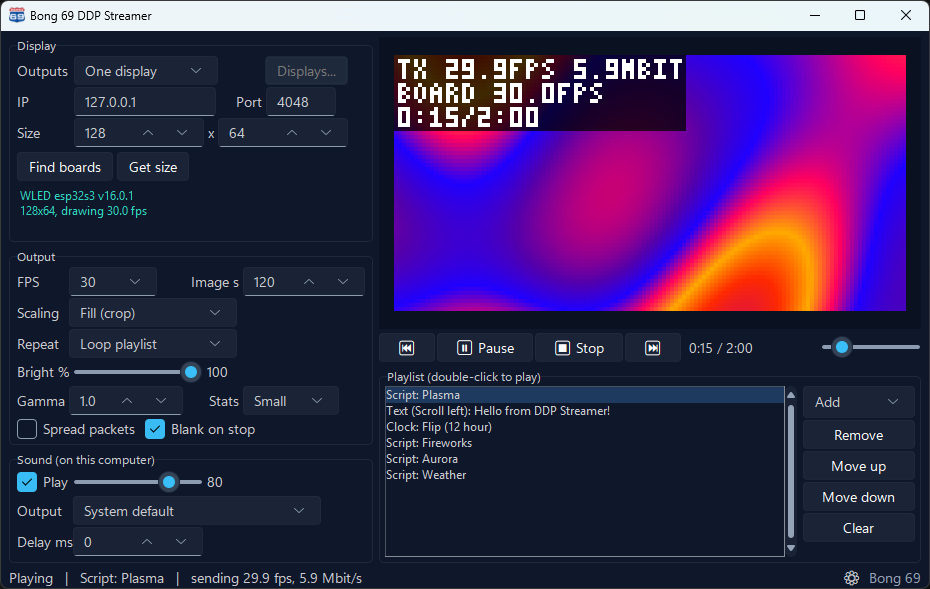The image size is (930, 589).
Task: Click the sound volume slider handle
Action: click(x=169, y=482)
